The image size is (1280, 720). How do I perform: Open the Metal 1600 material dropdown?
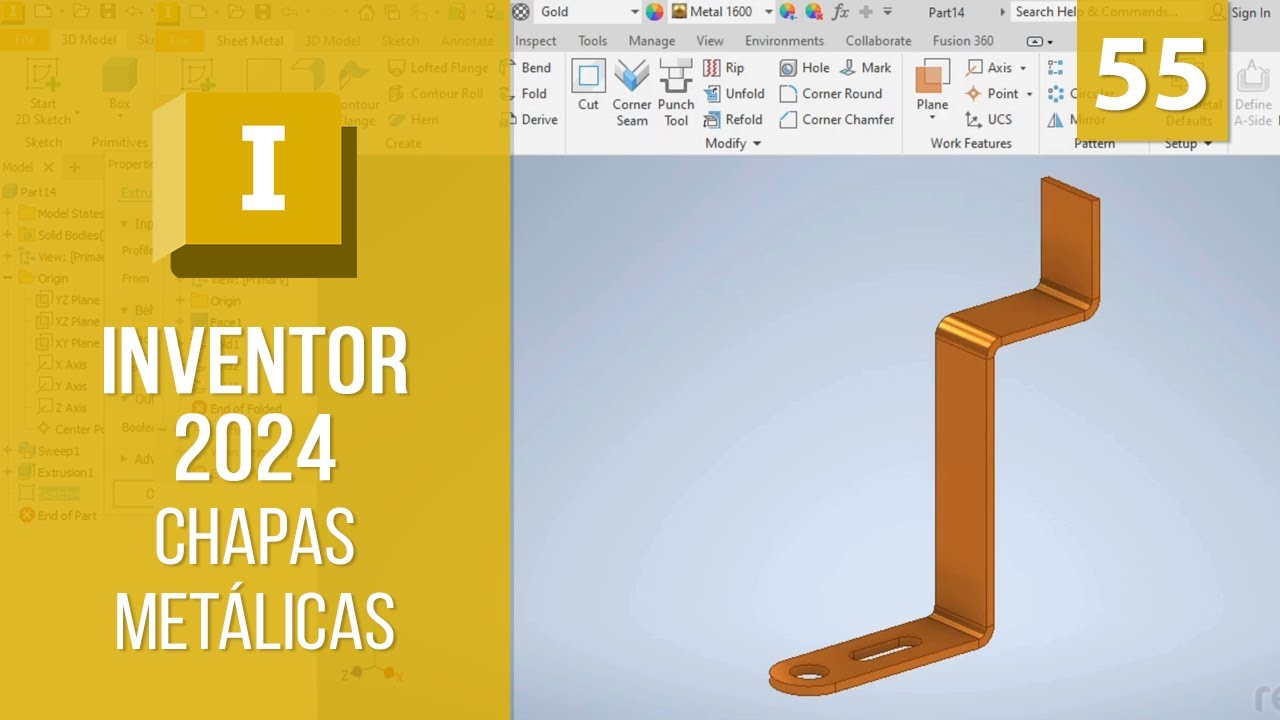pyautogui.click(x=768, y=12)
